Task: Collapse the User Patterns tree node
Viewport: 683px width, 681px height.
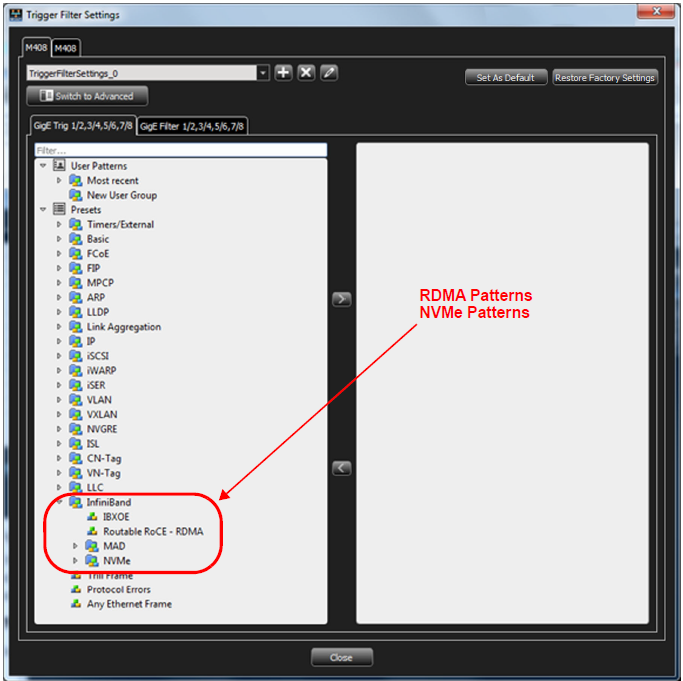Action: pos(43,166)
